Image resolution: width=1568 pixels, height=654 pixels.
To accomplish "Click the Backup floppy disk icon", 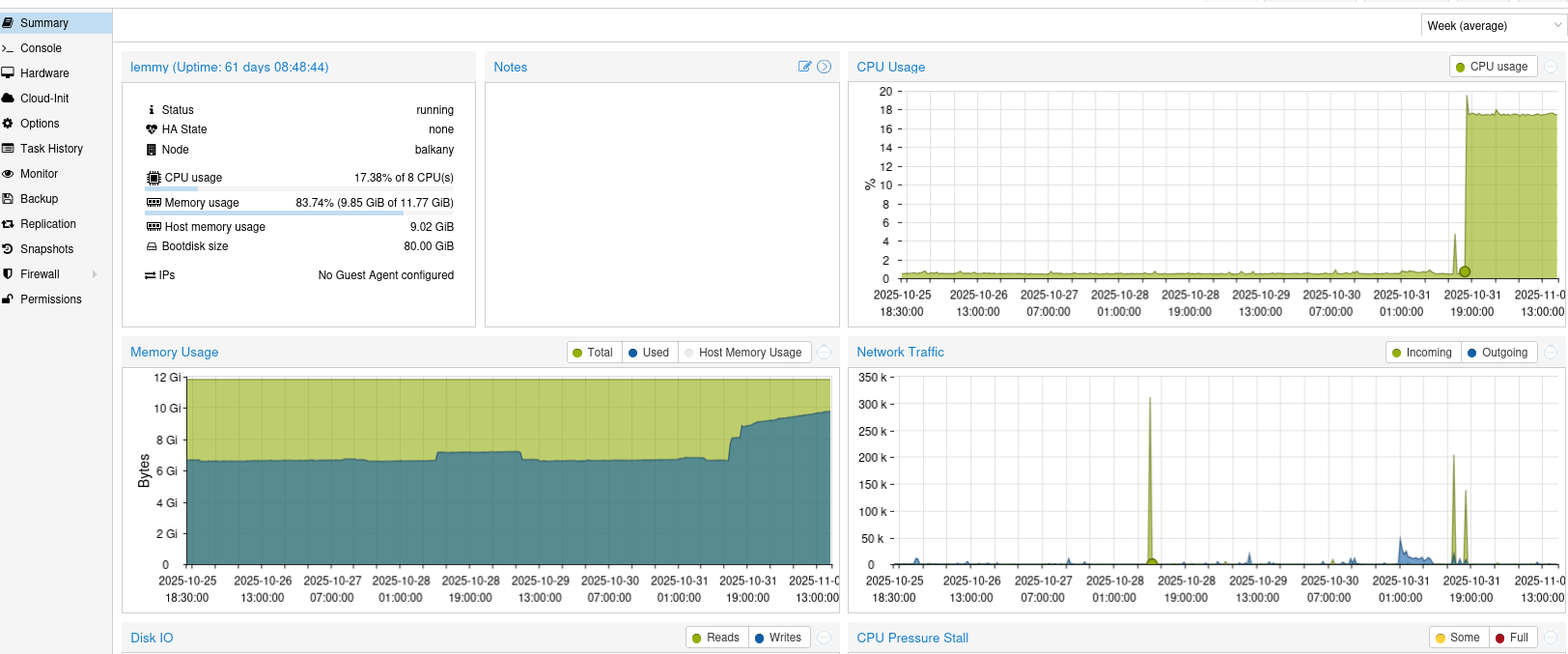I will click(x=8, y=199).
